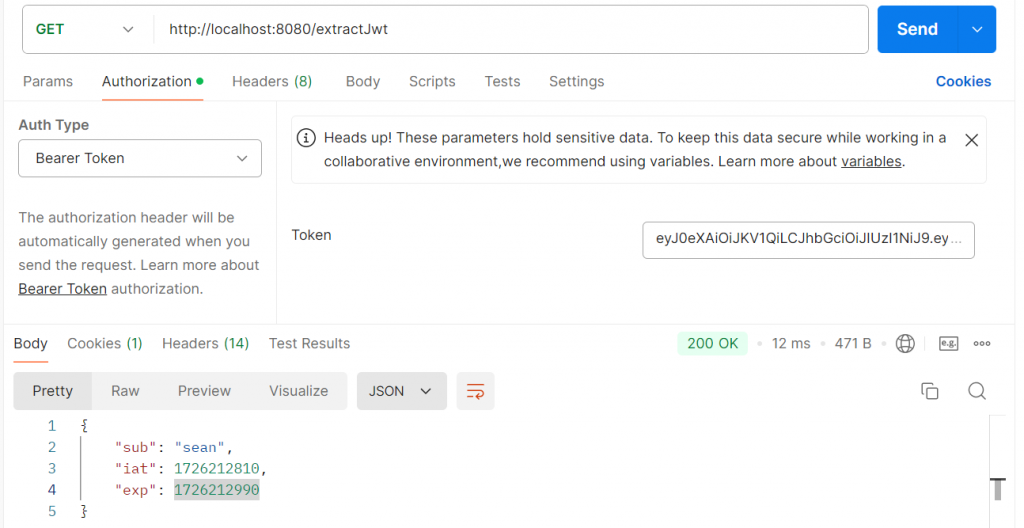Open the Bearer Token auth type dropdown
The image size is (1024, 528).
click(140, 158)
